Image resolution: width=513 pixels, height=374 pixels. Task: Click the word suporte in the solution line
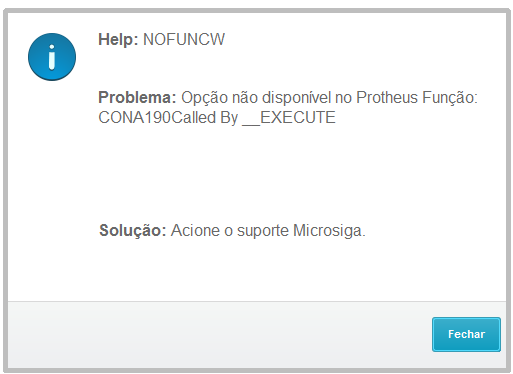pos(263,231)
